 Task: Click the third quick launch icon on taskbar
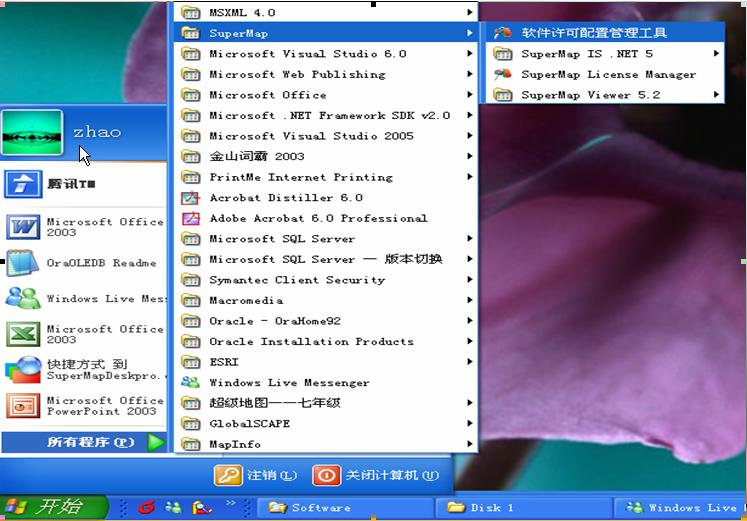click(x=202, y=508)
